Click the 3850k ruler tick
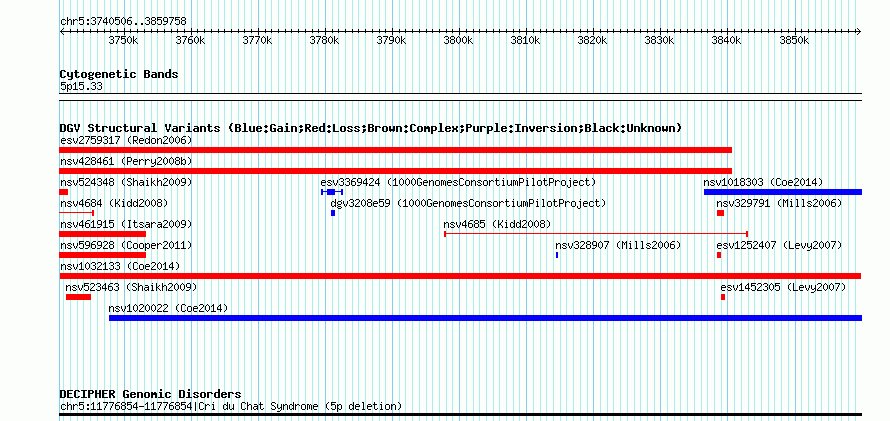This screenshot has height=421, width=890. [794, 40]
